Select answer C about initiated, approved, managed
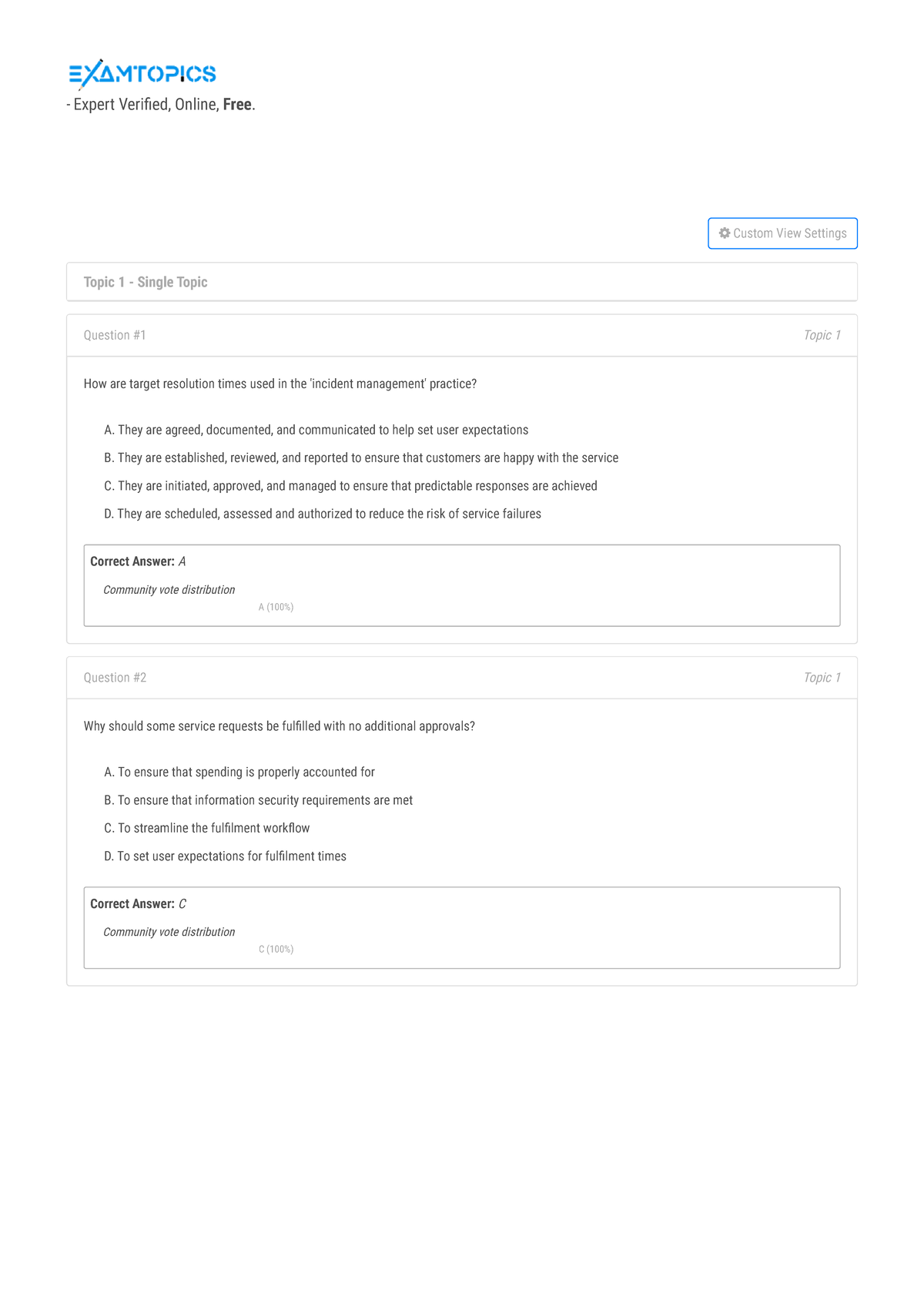 [x=350, y=486]
